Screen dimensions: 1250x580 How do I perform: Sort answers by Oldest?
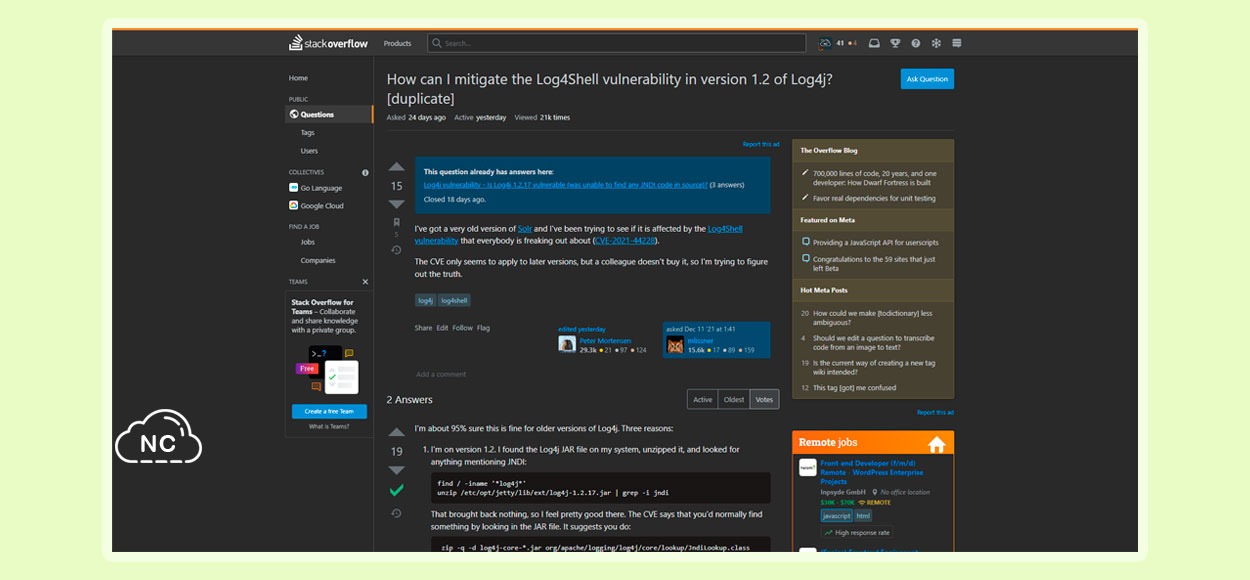(x=734, y=400)
